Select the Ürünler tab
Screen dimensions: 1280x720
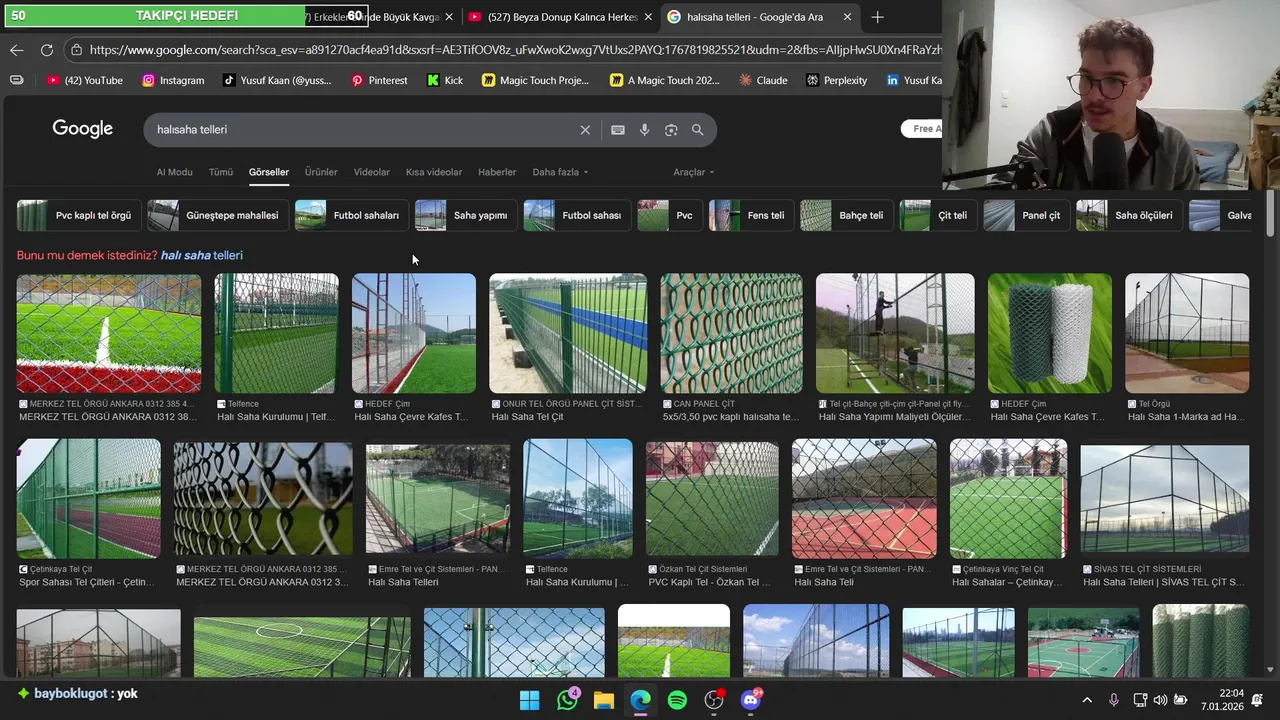click(x=321, y=172)
